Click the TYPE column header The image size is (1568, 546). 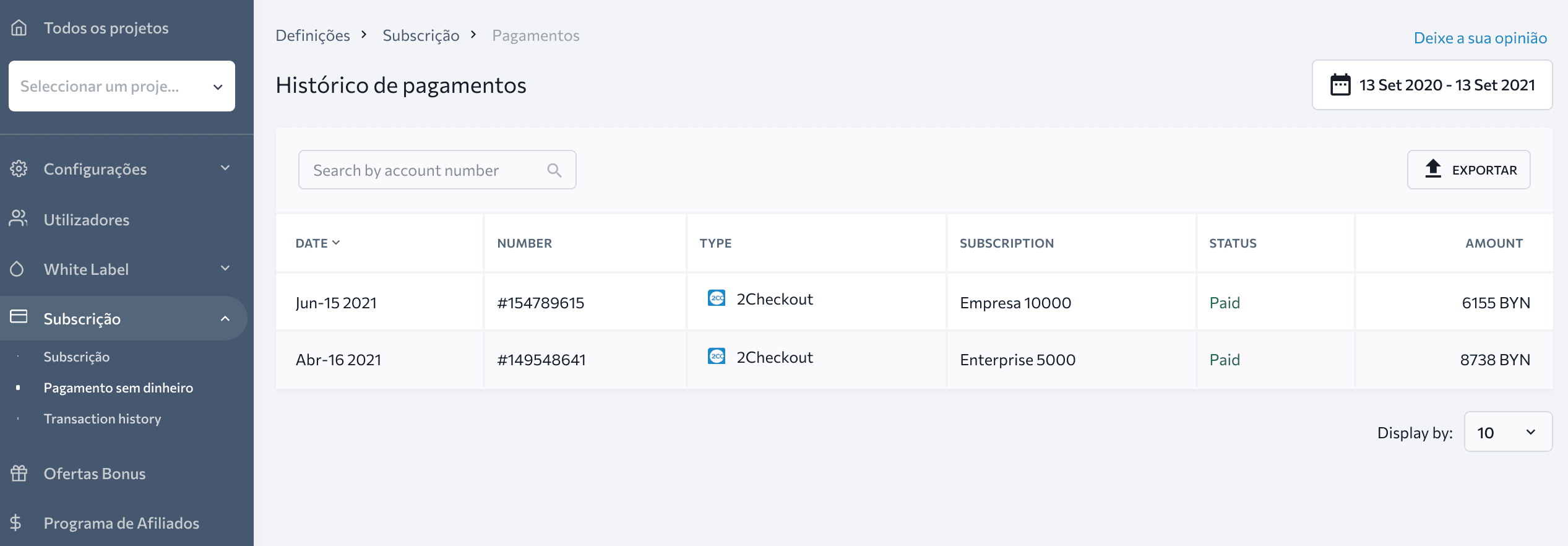click(x=715, y=243)
